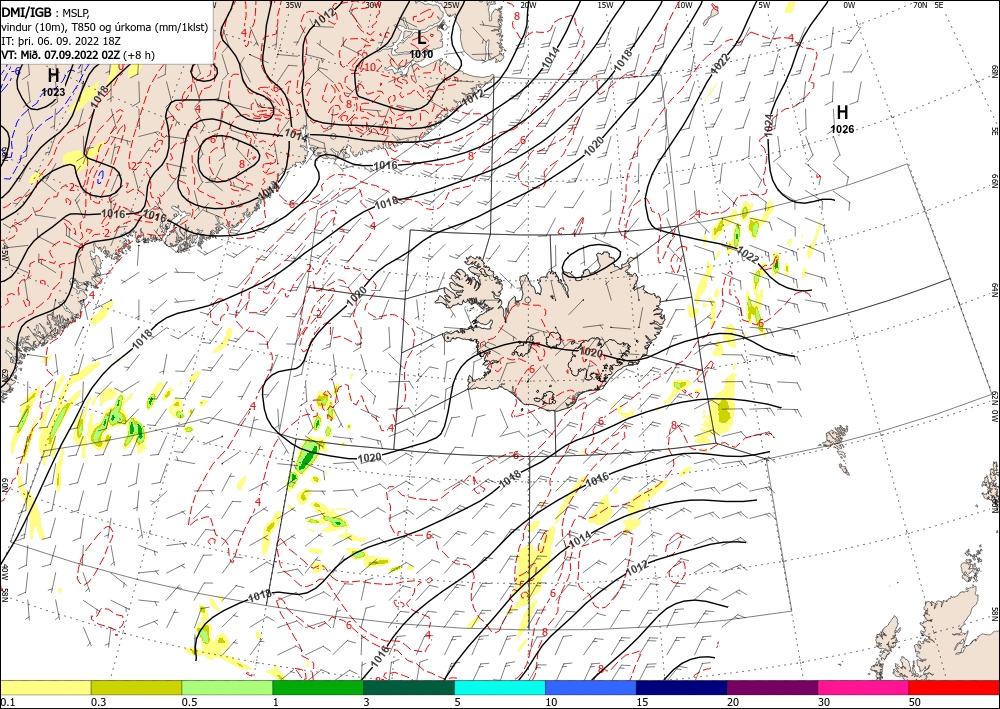
Task: Click the "(+8 h)" forecast offset text
Action: click(138, 55)
